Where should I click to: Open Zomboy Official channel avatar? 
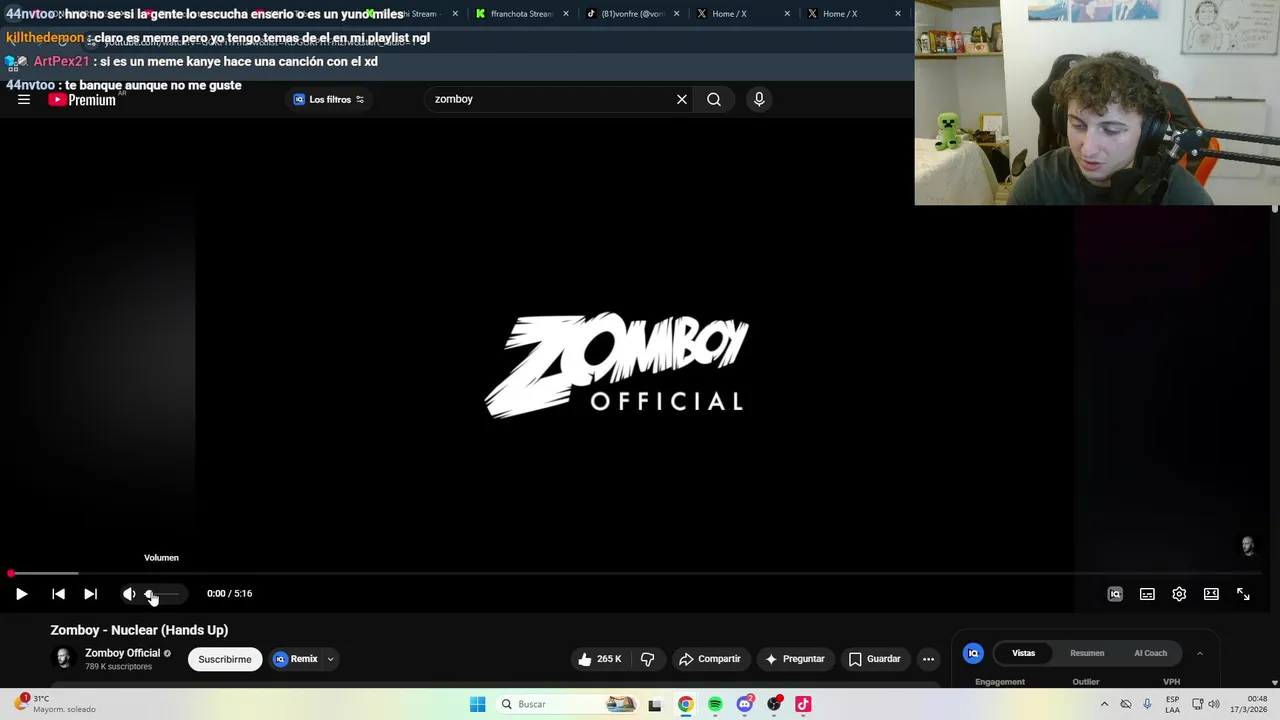[x=63, y=658]
